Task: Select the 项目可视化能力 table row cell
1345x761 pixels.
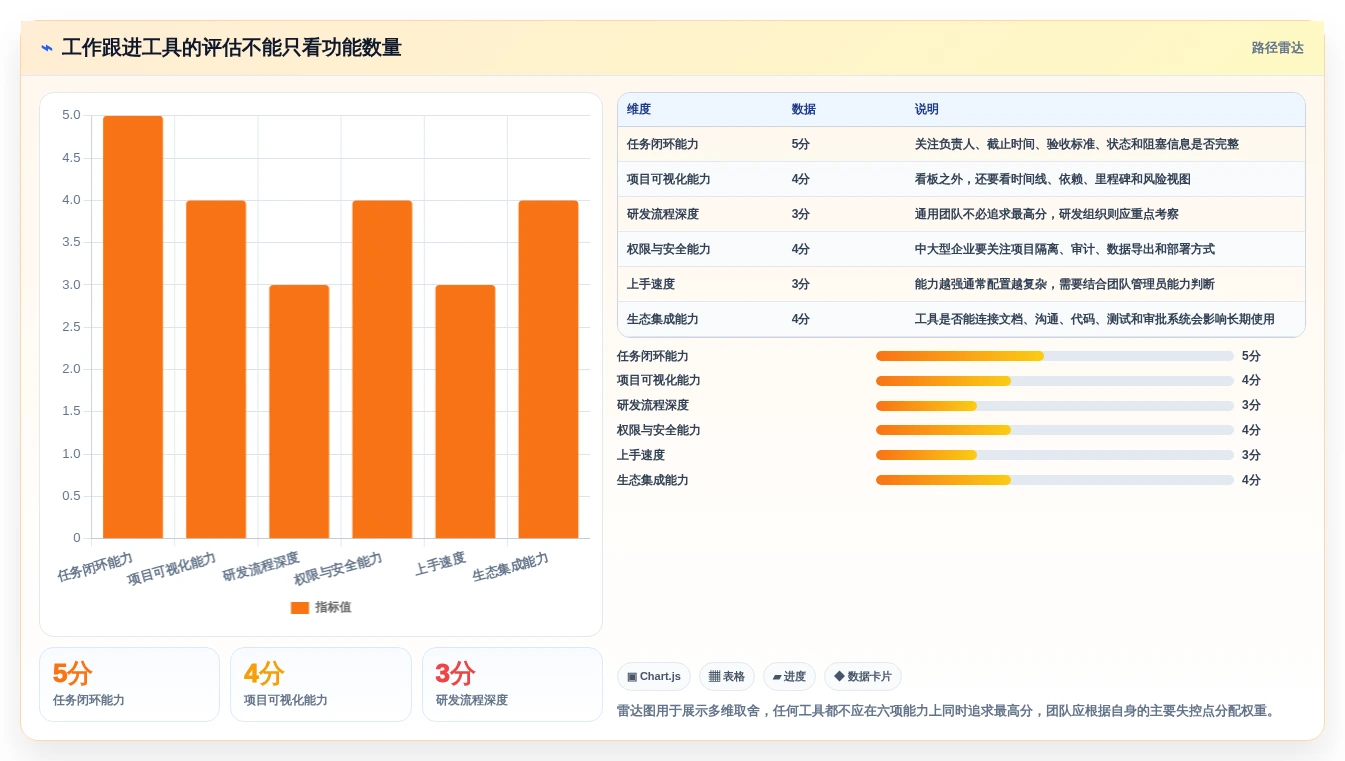Action: coord(669,179)
